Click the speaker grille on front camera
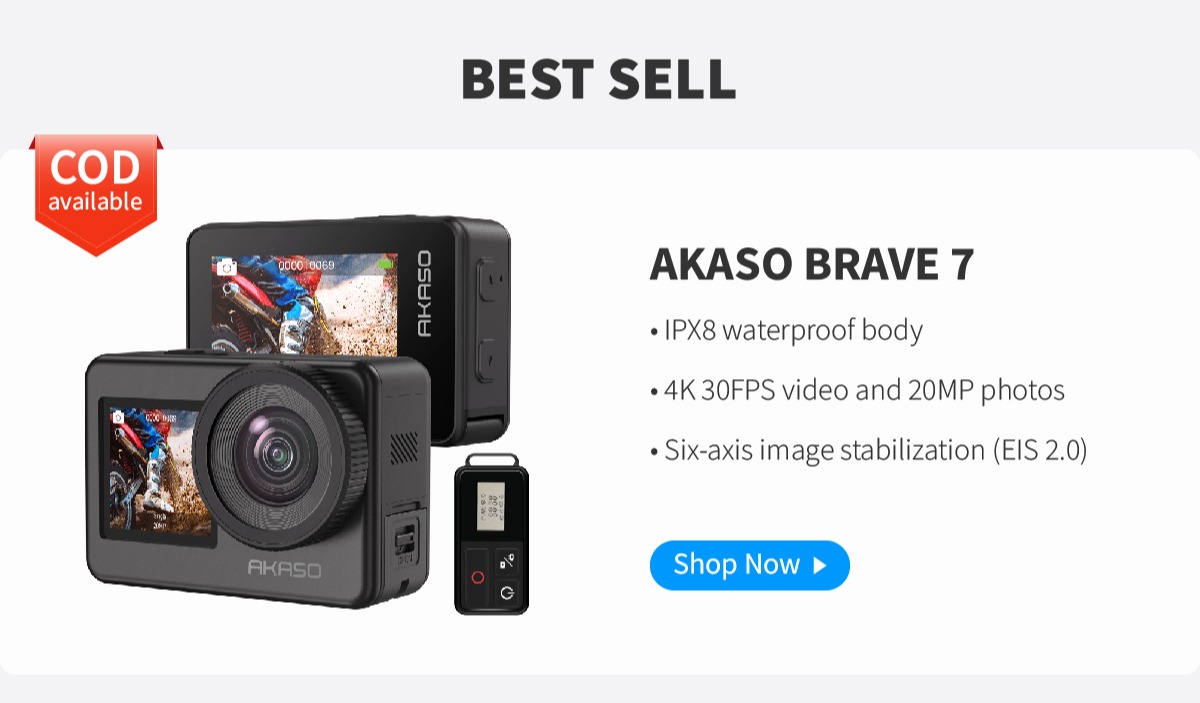The width and height of the screenshot is (1200, 703). [x=403, y=447]
